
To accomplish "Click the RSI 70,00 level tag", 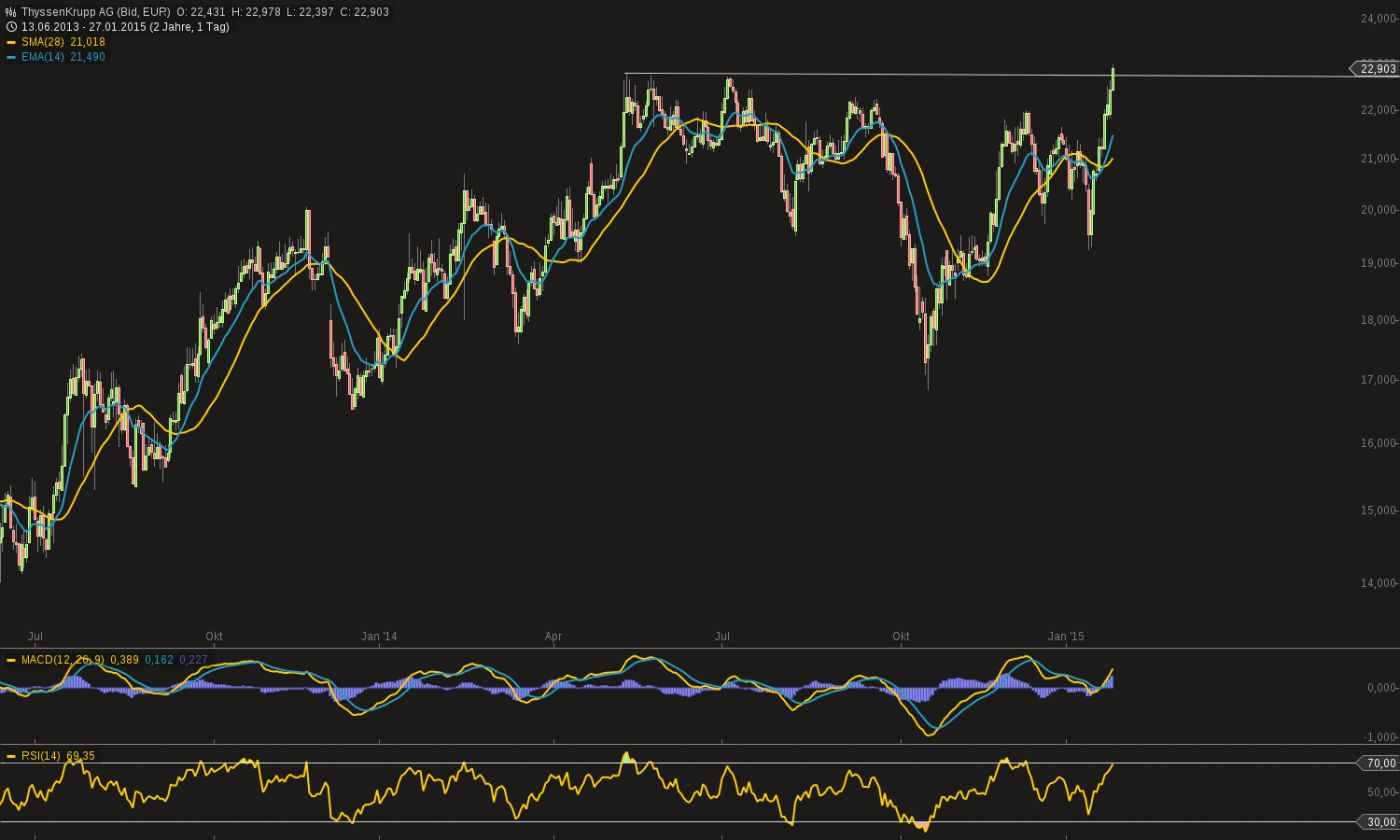I will point(1380,763).
